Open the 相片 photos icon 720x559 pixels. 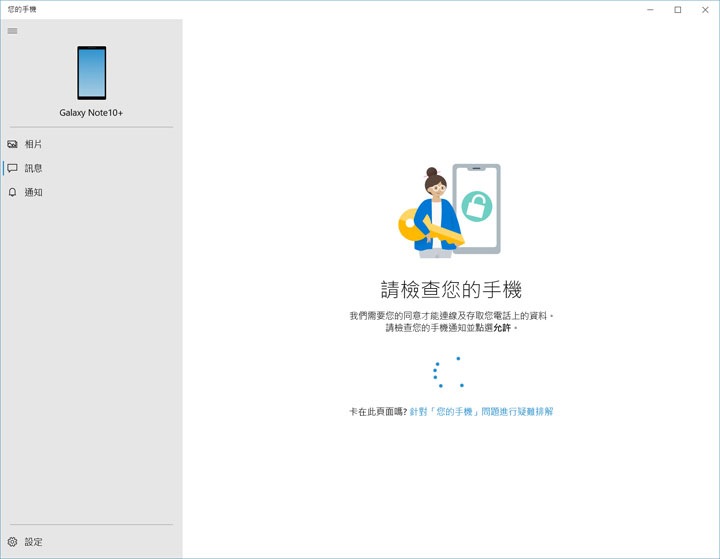tap(12, 144)
